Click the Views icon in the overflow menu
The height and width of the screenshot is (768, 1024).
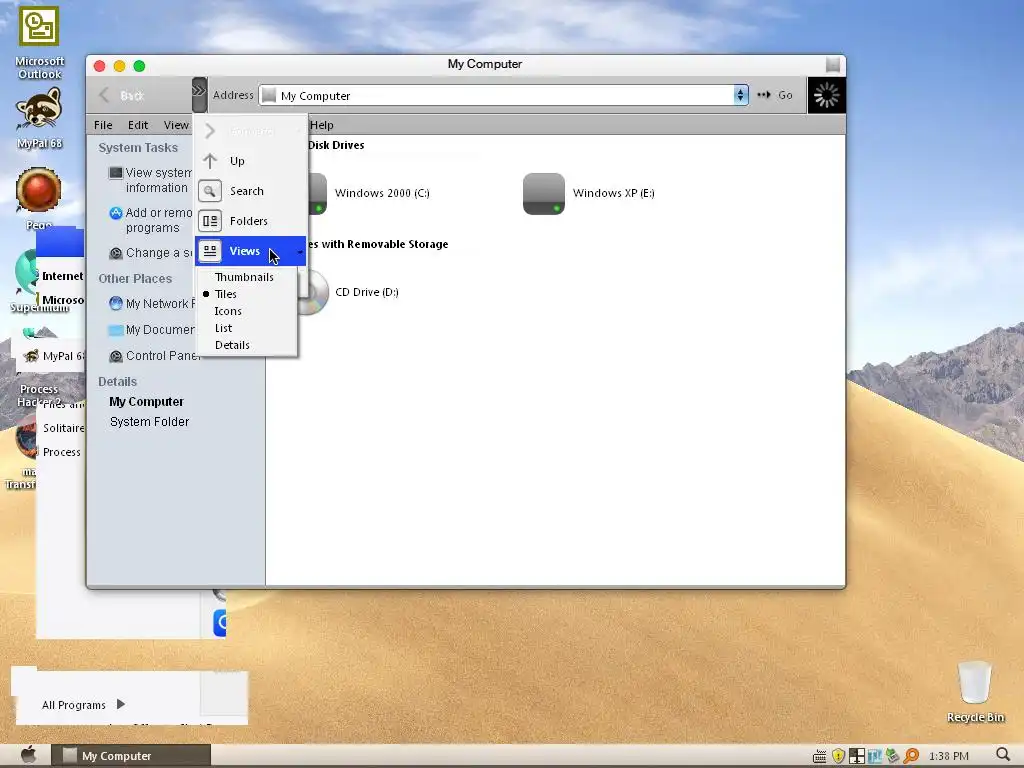click(x=210, y=251)
